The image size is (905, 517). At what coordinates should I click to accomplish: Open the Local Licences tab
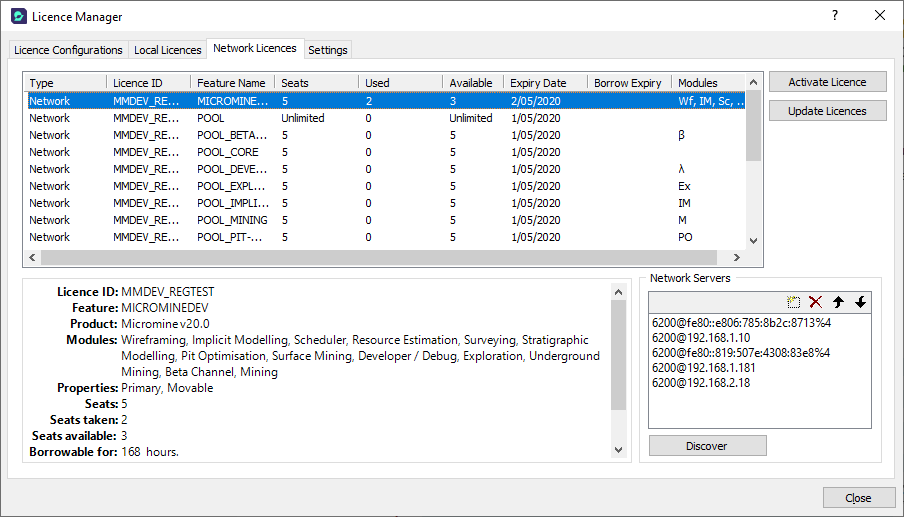pyautogui.click(x=167, y=50)
